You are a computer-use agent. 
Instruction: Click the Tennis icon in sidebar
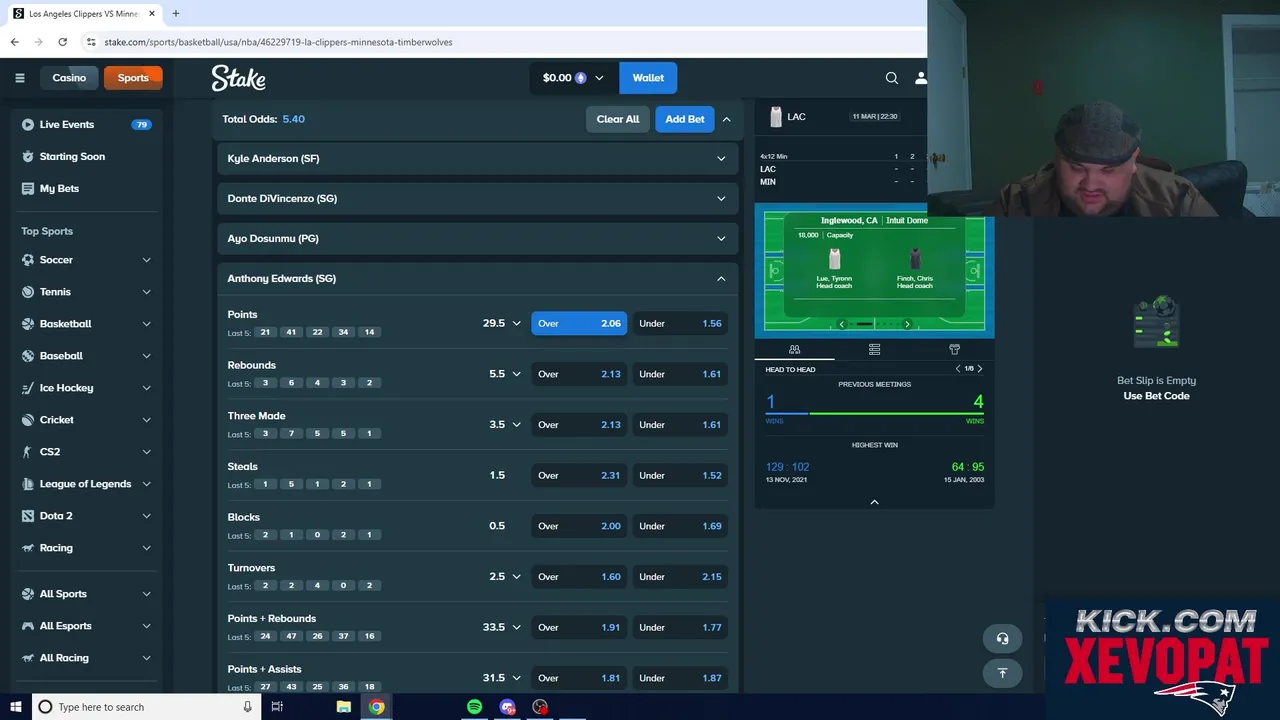28,292
